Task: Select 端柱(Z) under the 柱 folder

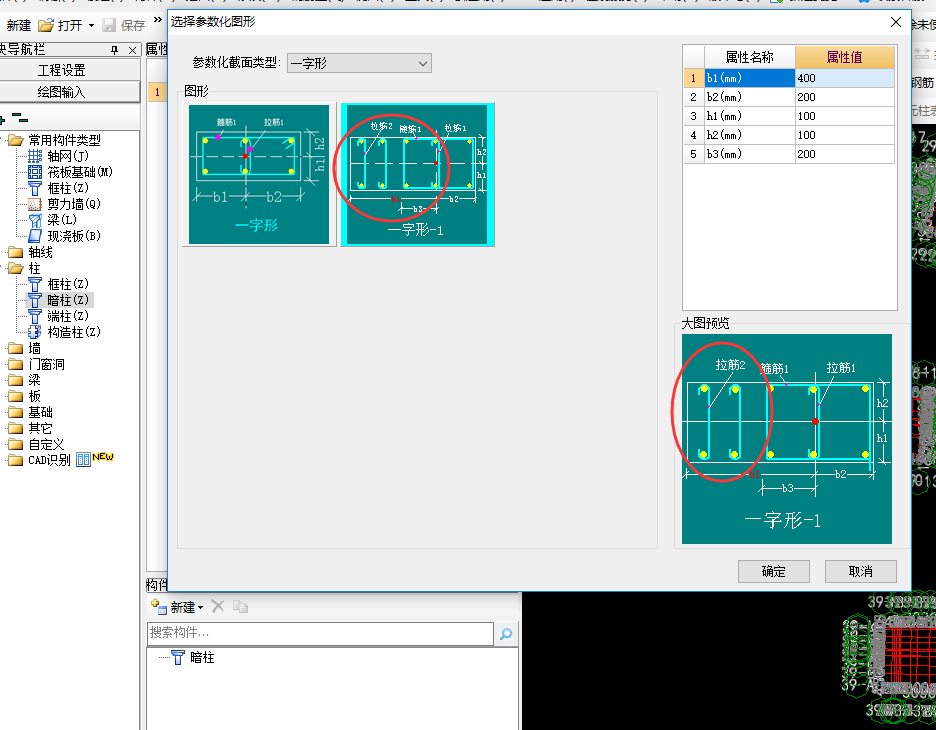Action: [68, 316]
